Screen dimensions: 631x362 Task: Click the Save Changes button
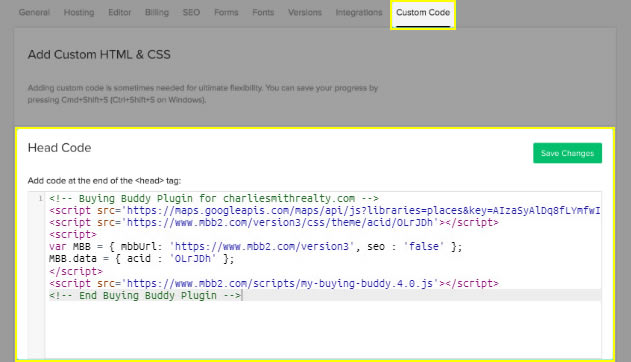tap(567, 153)
